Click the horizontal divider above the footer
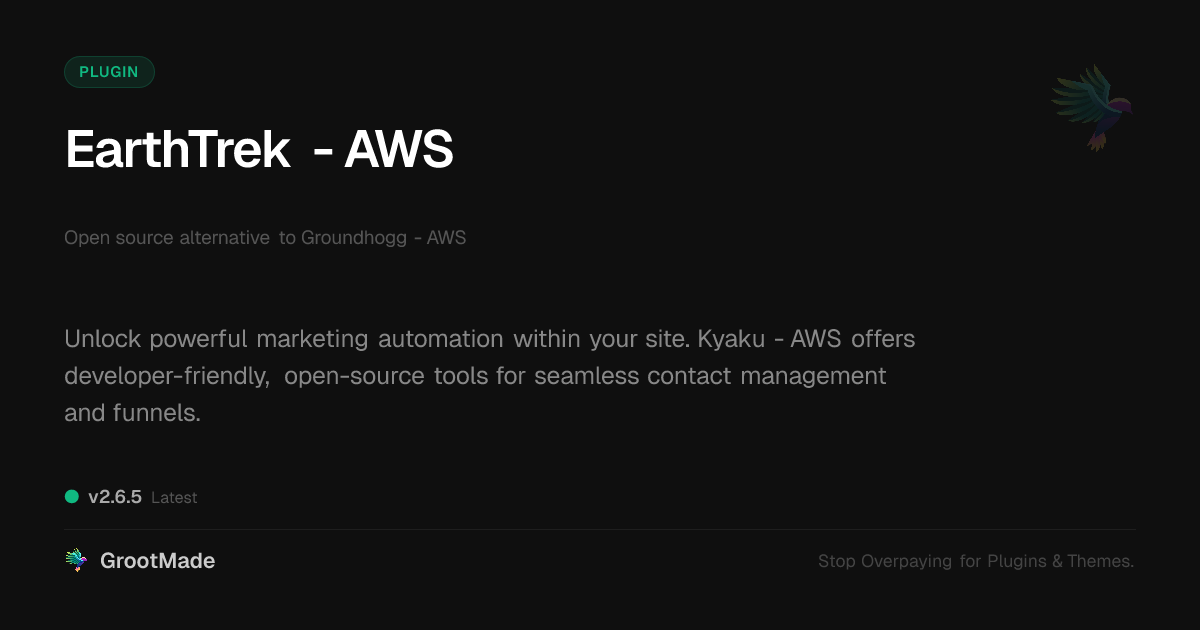This screenshot has width=1200, height=630. 600,529
